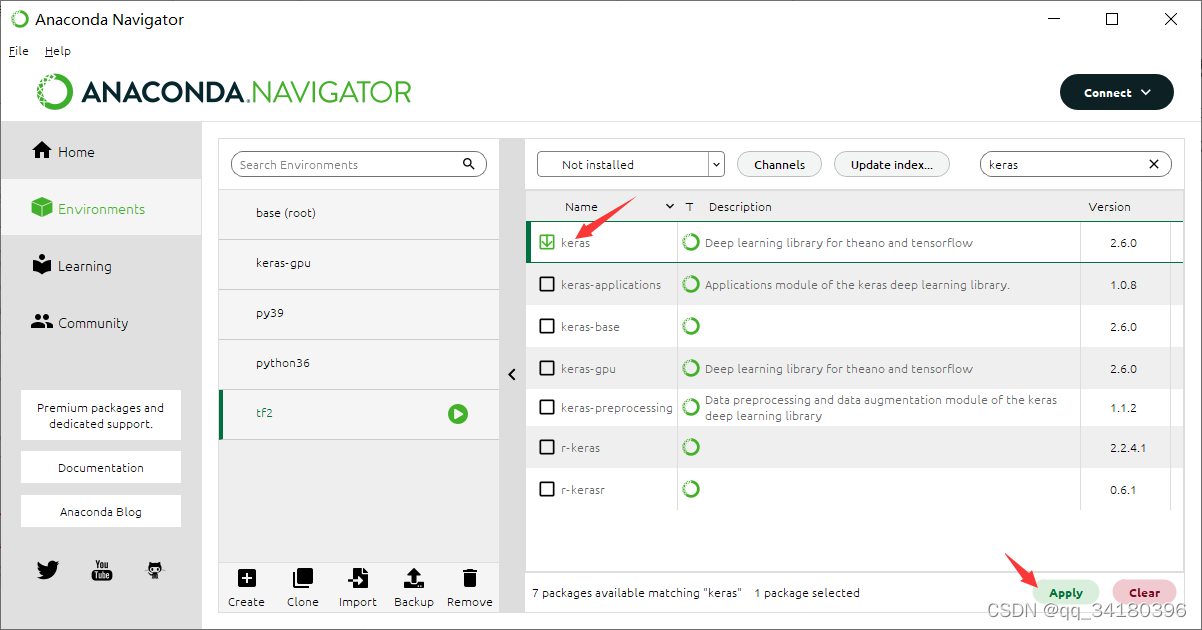The image size is (1202, 630).
Task: Click the loading circle icon in the r-keras row
Action: [690, 447]
